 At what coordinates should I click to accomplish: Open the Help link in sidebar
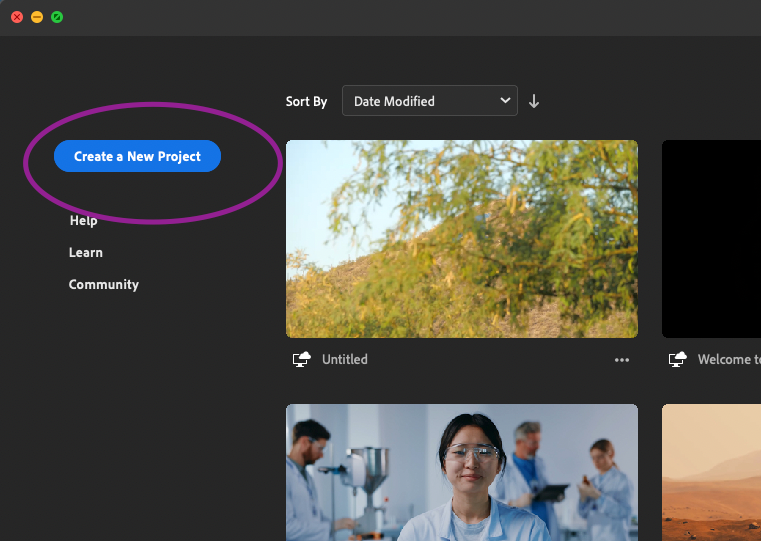pyautogui.click(x=83, y=220)
